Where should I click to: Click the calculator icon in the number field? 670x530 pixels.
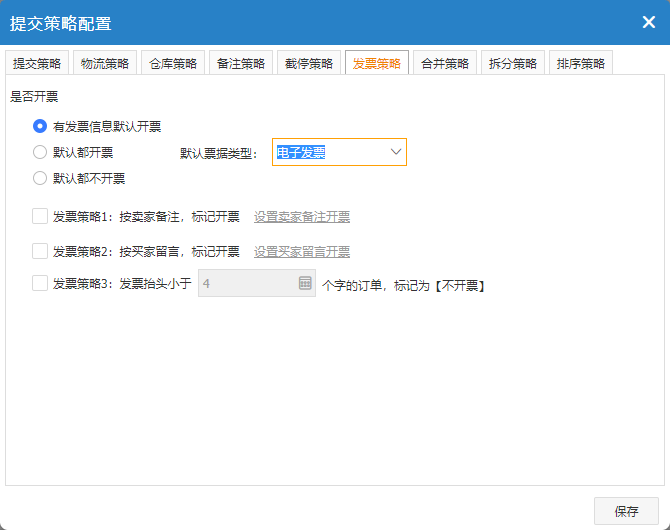pos(305,284)
